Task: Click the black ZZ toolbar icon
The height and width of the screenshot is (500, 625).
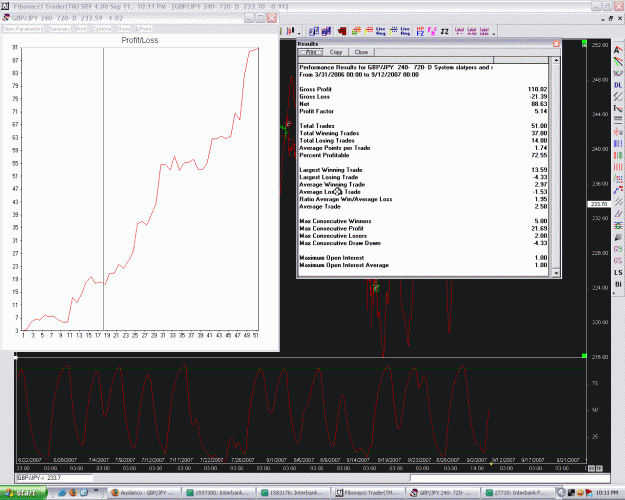Action: coord(444,31)
